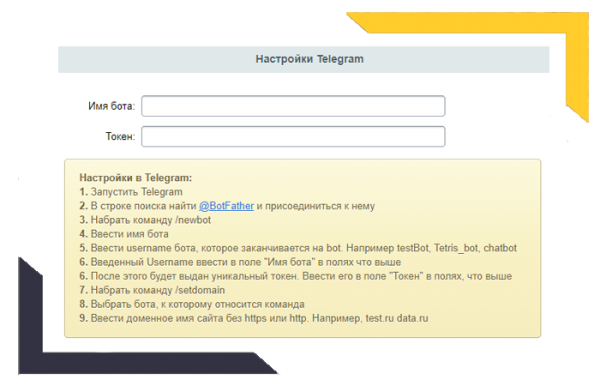Image resolution: width=600 pixels, height=386 pixels.
Task: Click the 'Токен:' label
Action: pos(120,137)
